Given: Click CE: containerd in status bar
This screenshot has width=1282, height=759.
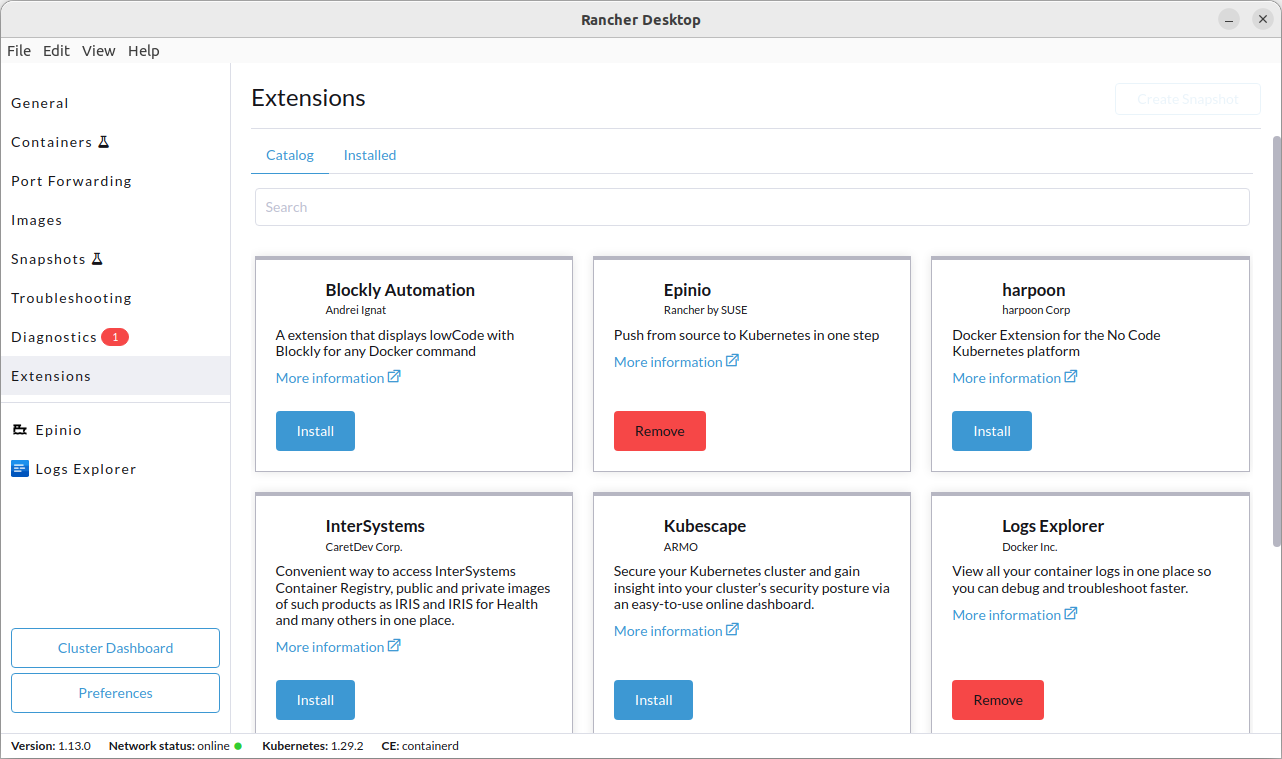Looking at the screenshot, I should click(x=420, y=746).
